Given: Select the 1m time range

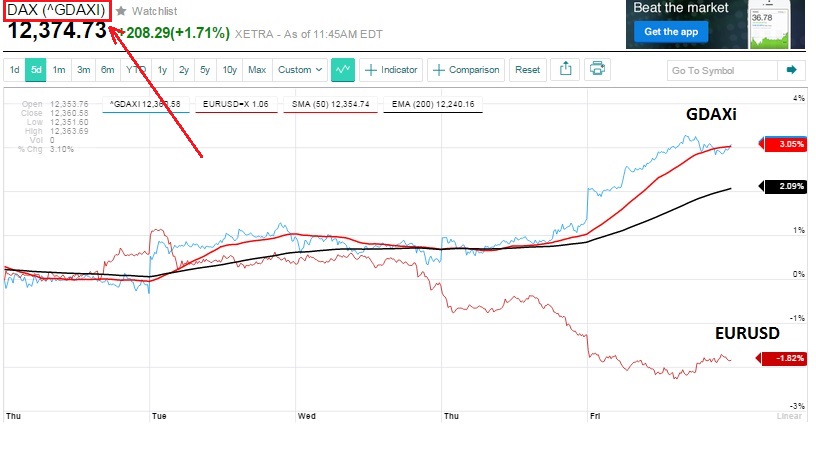Looking at the screenshot, I should 59,70.
